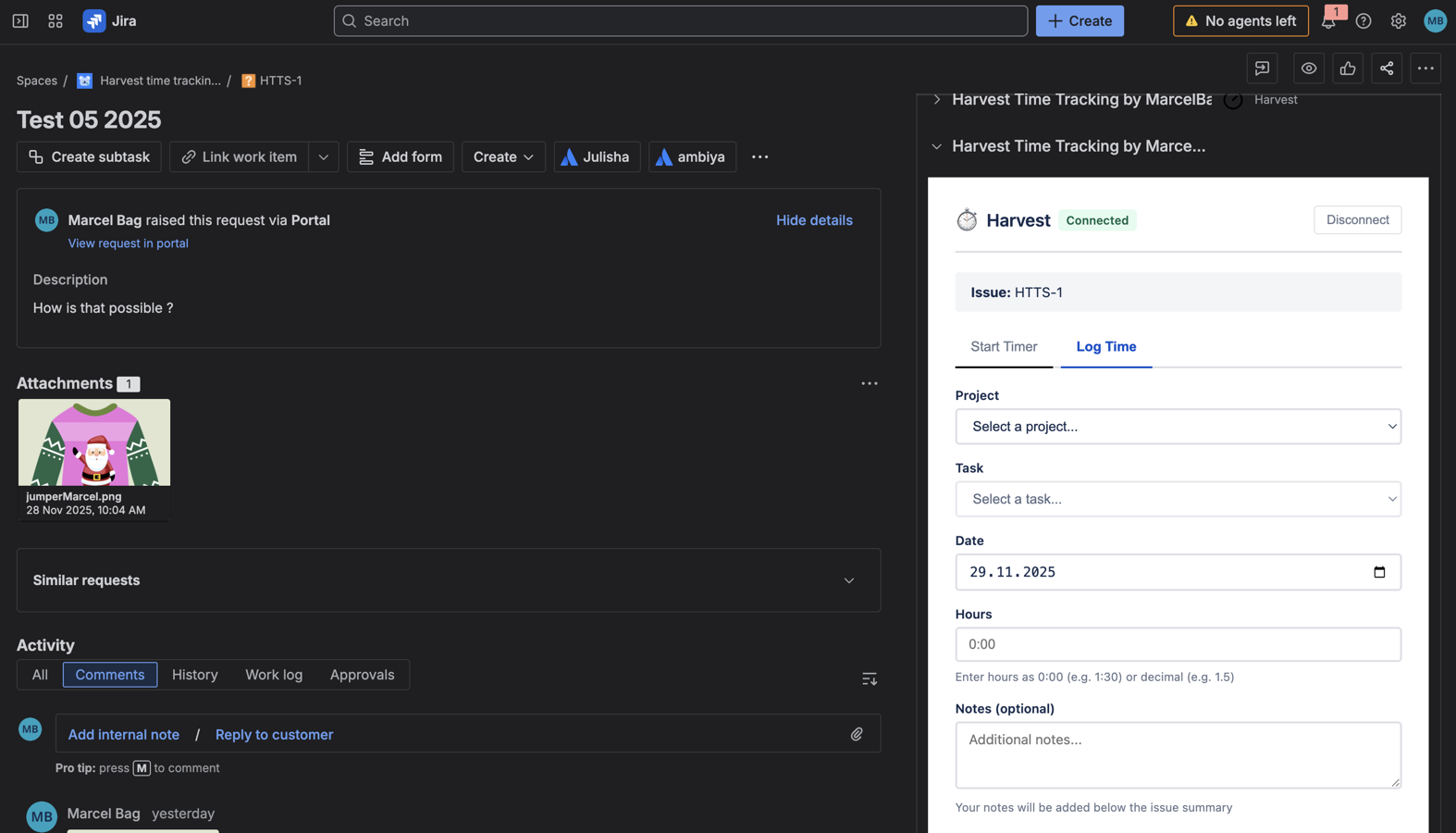Open the date picker calendar icon
1456x833 pixels.
tap(1379, 572)
